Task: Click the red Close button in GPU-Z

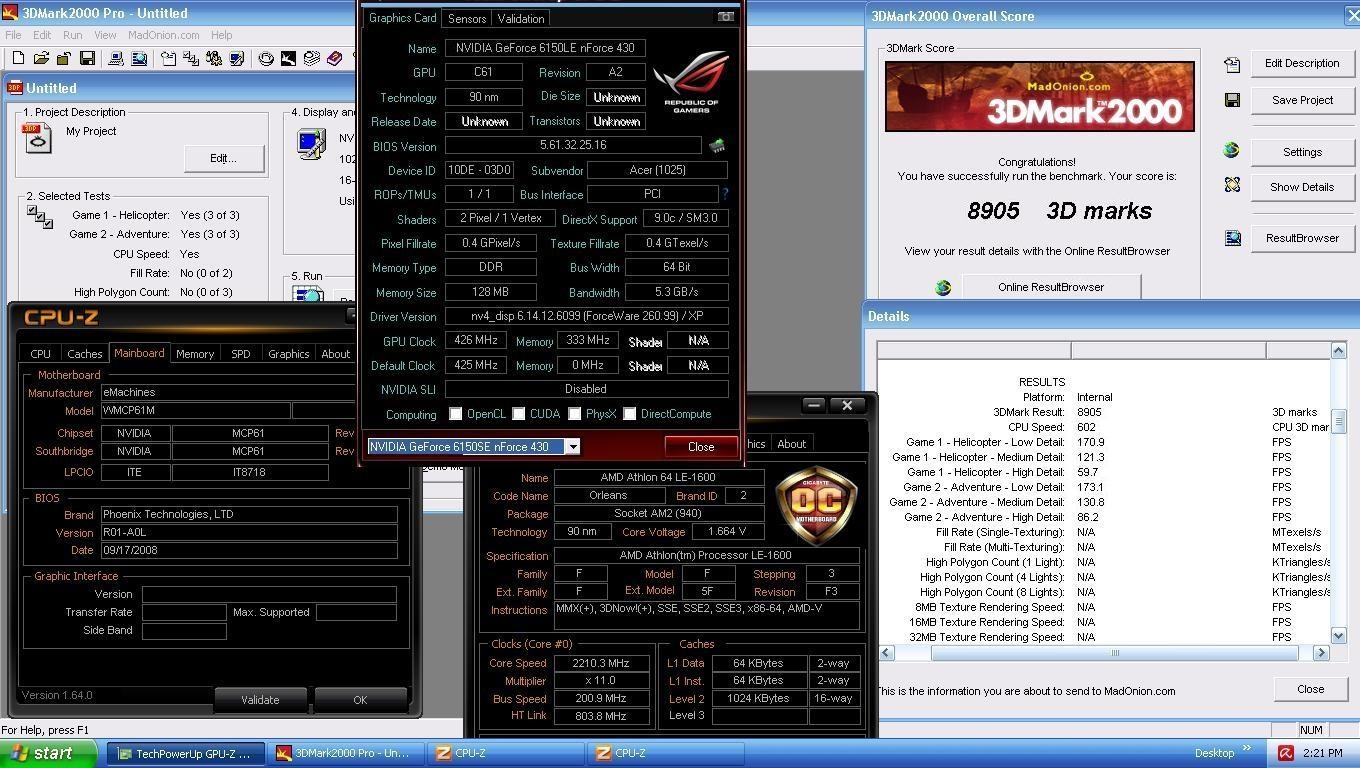Action: (x=701, y=447)
